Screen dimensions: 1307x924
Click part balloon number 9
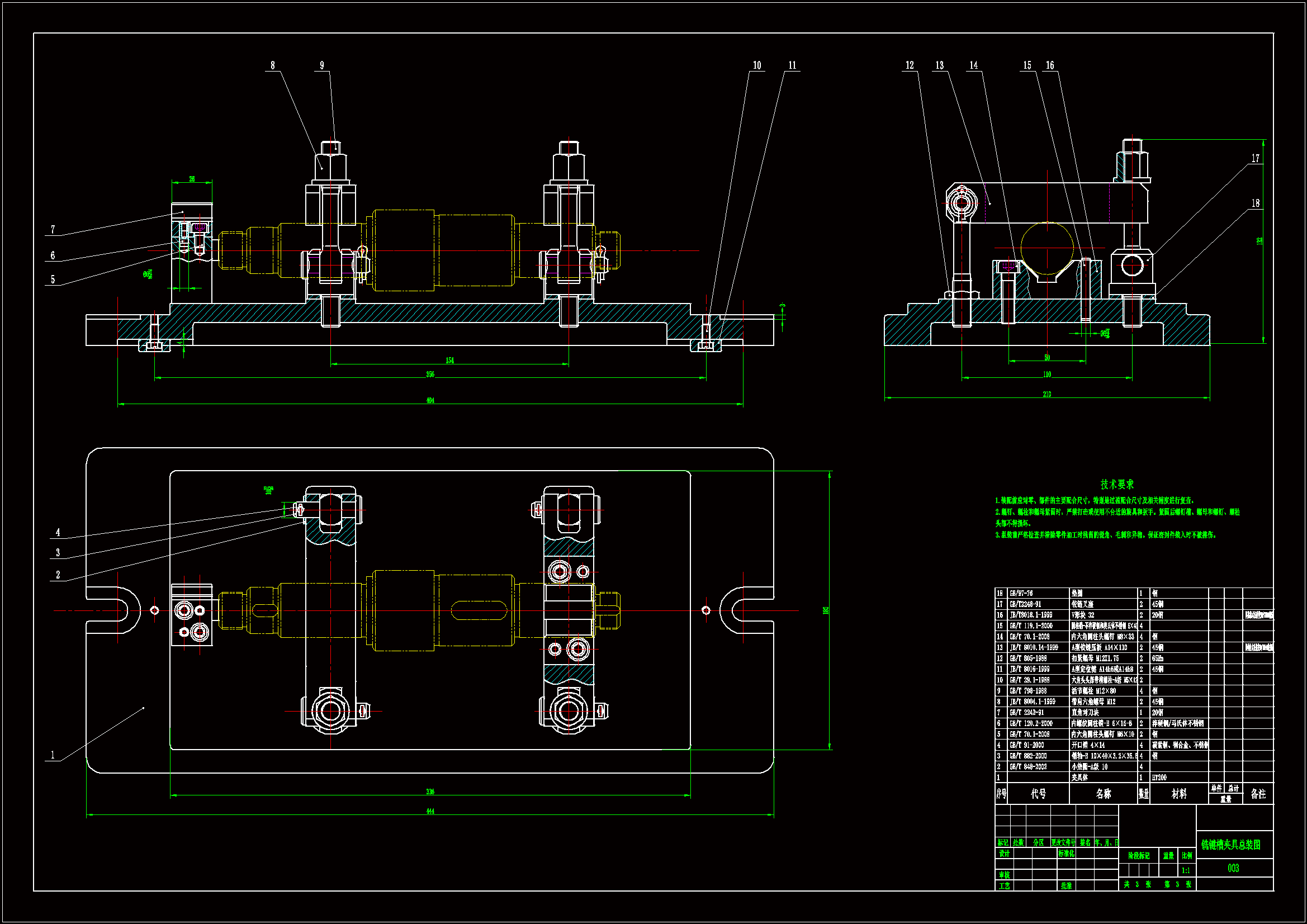pos(321,65)
